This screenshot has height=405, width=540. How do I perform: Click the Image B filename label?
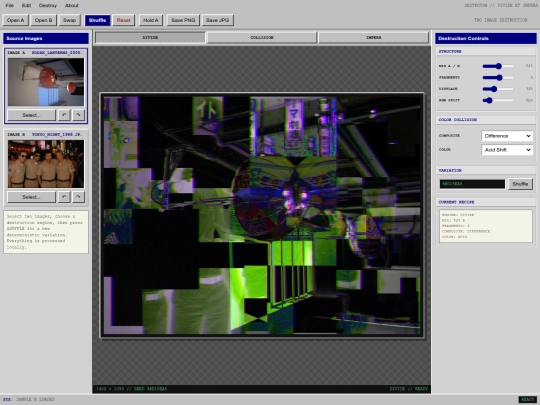57,134
